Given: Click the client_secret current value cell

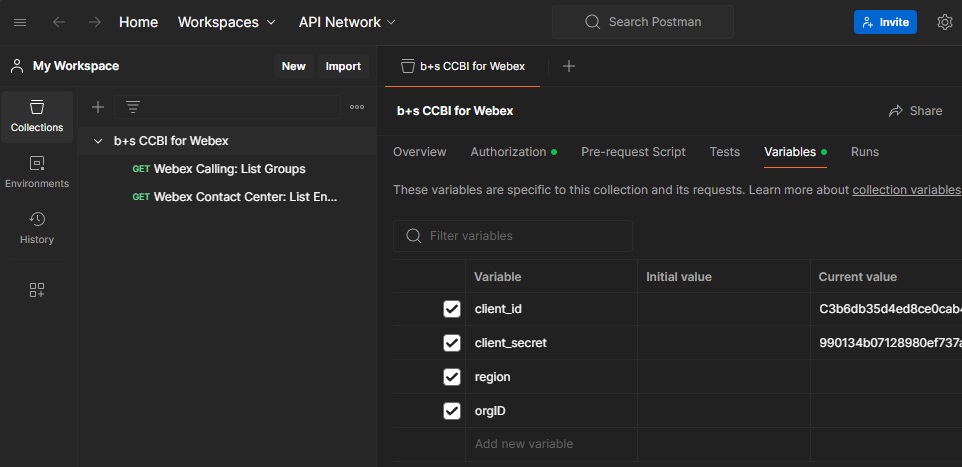Looking at the screenshot, I should click(887, 342).
